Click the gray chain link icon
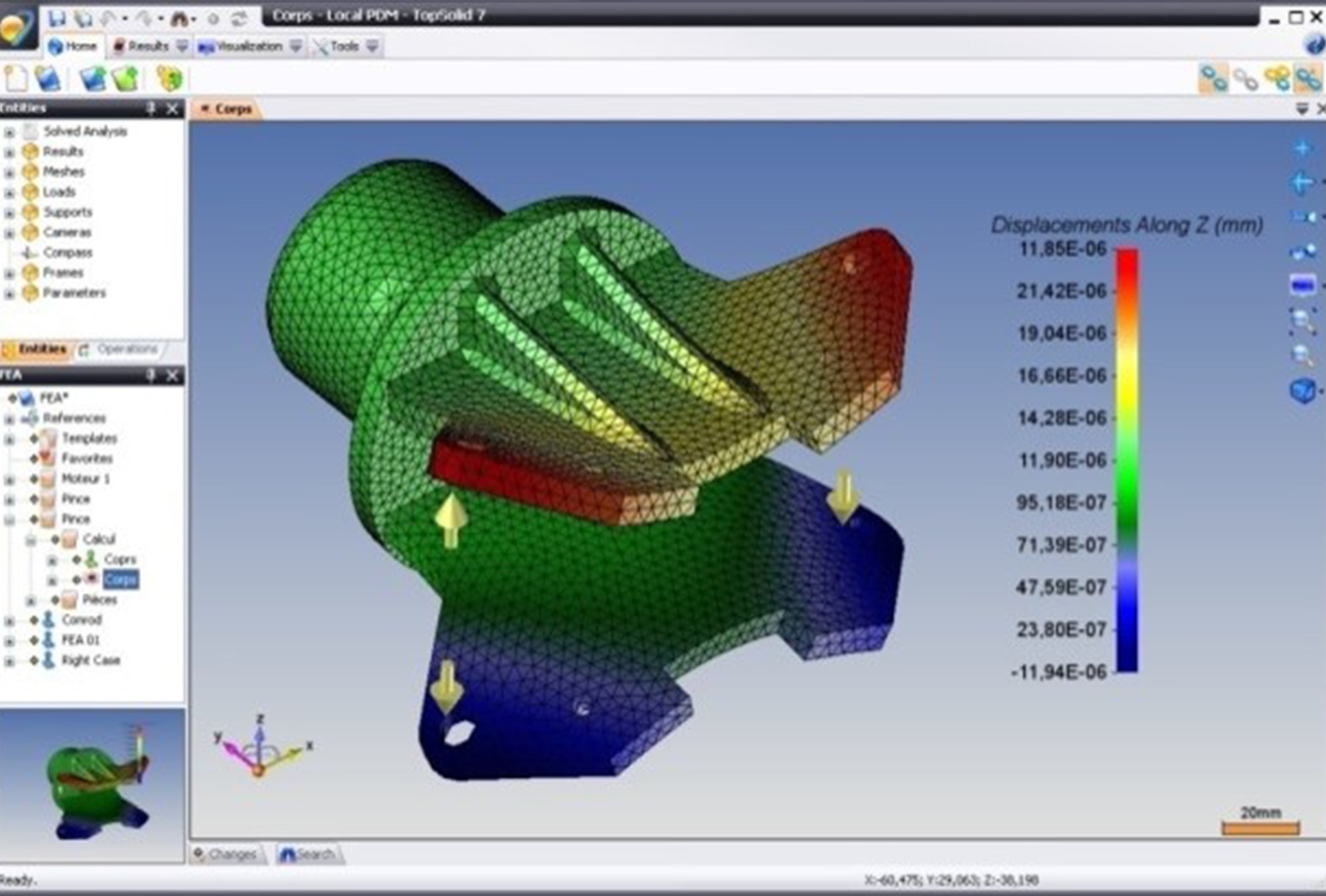 (x=1246, y=80)
